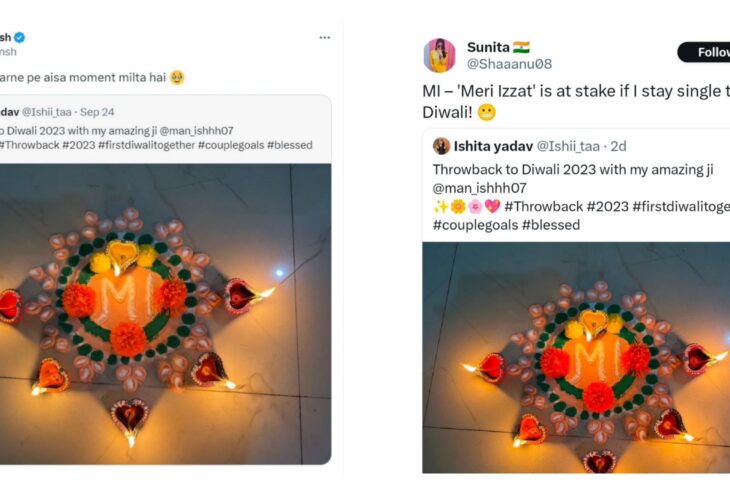Click Ishita yadav's small avatar
The height and width of the screenshot is (485, 730).
tap(441, 146)
